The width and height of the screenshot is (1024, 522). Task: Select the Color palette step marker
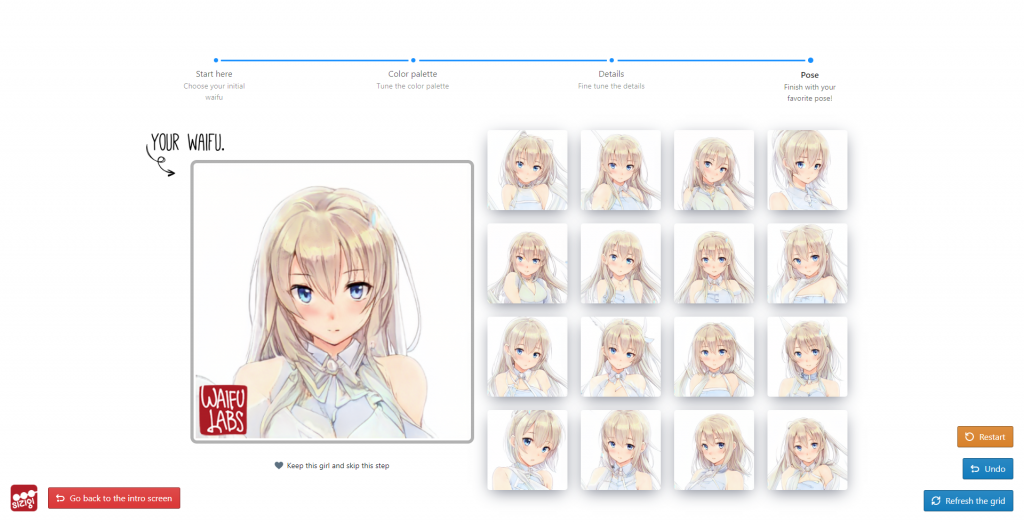[413, 60]
